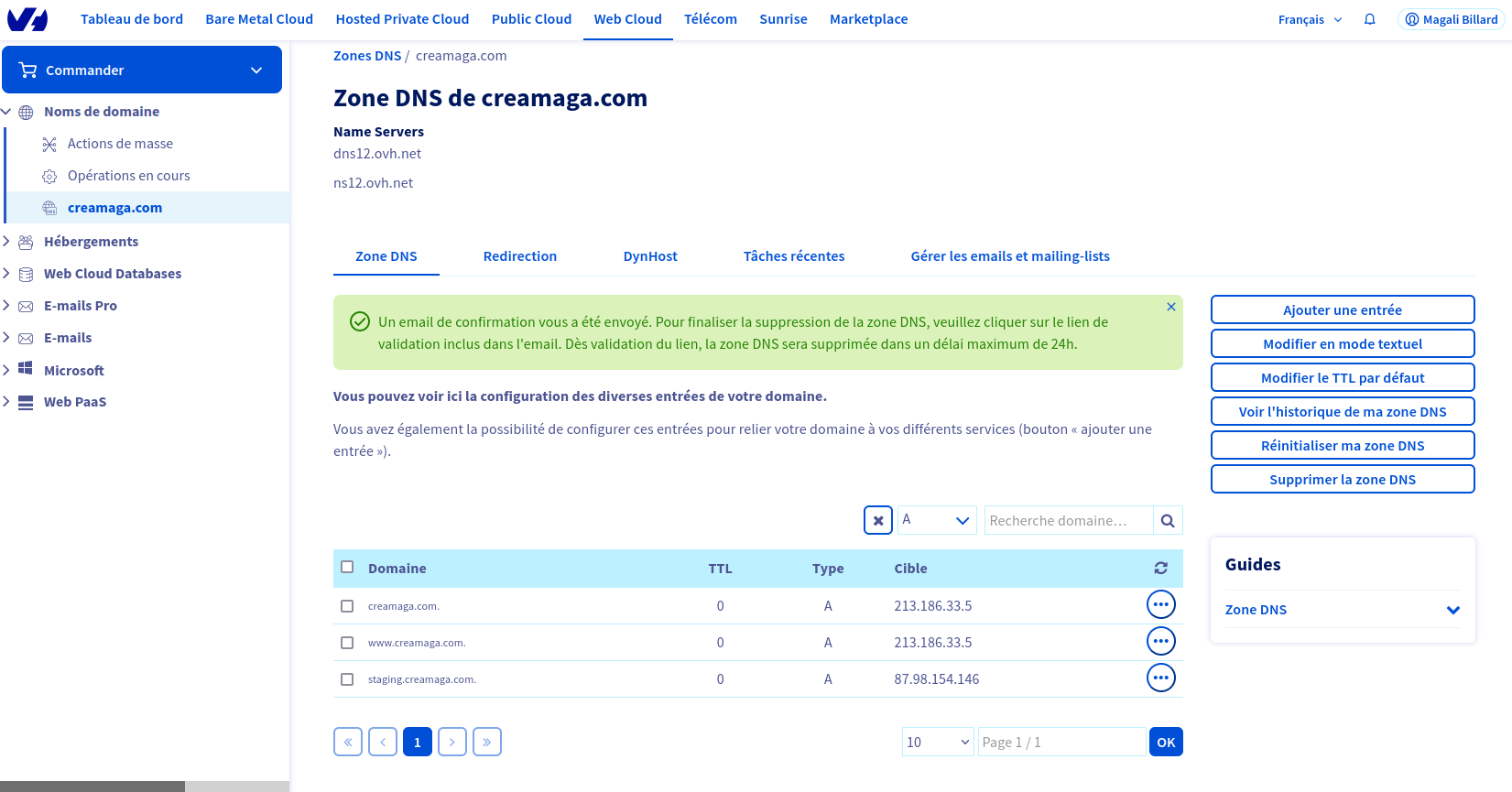Screen dimensions: 1512x792
Task: Focus the Recherche domaine search field
Action: click(x=1067, y=521)
